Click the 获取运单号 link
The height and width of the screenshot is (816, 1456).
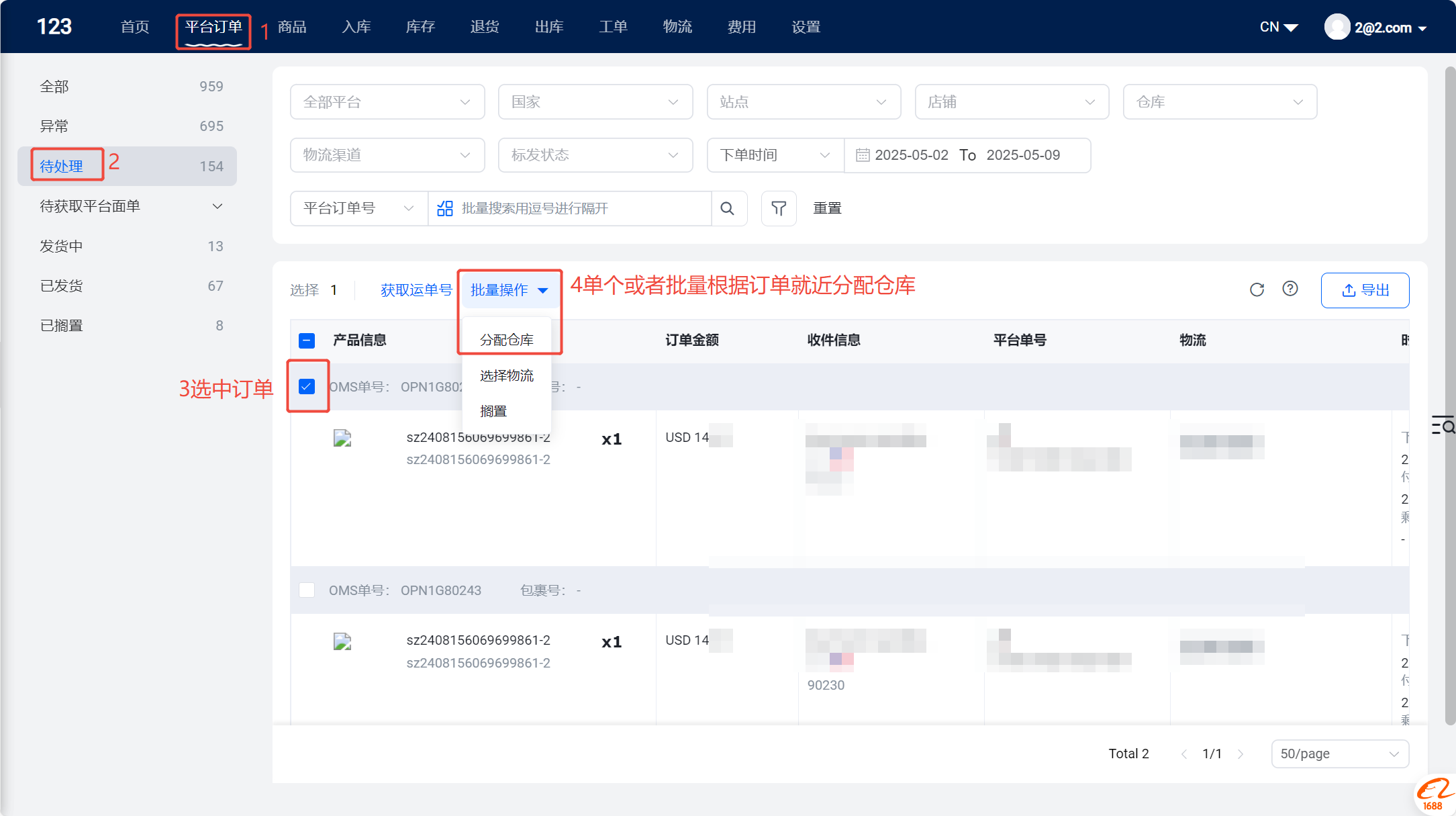click(x=416, y=290)
